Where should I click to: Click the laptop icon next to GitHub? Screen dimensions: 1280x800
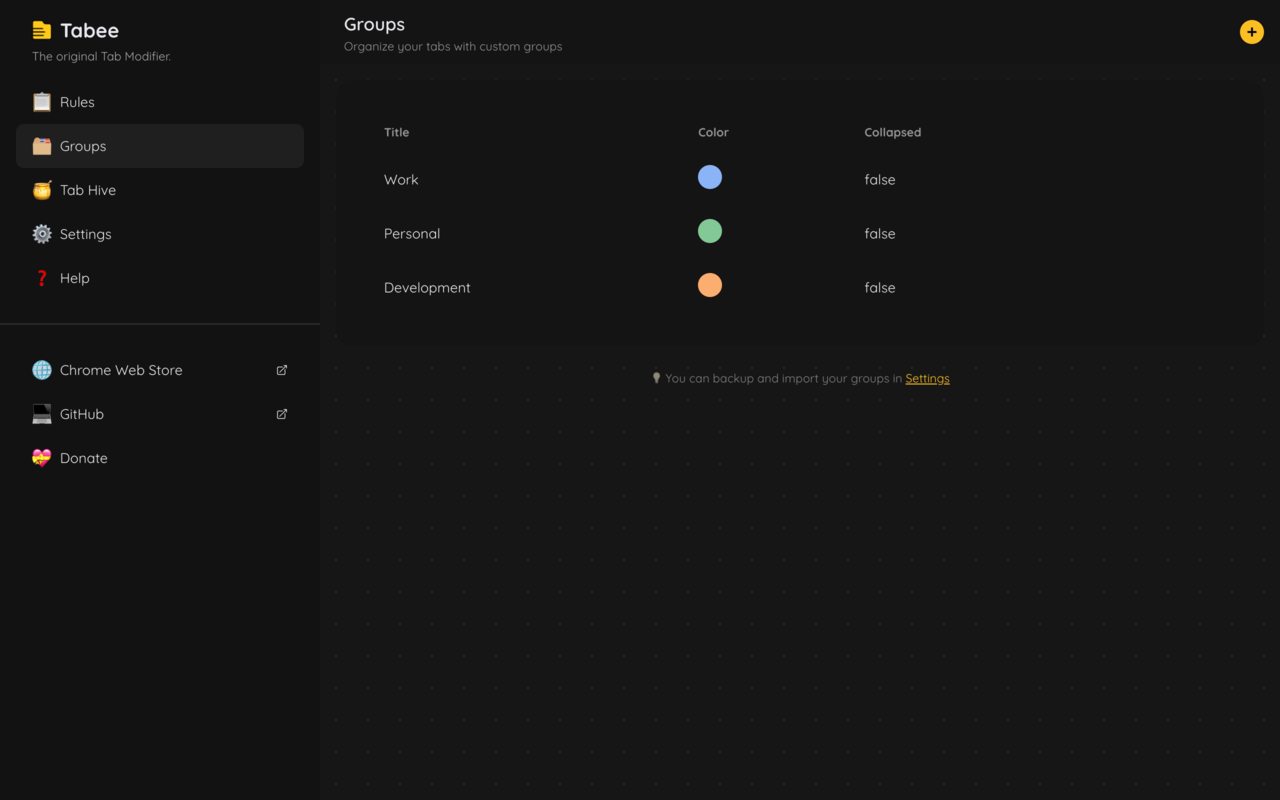click(41, 413)
